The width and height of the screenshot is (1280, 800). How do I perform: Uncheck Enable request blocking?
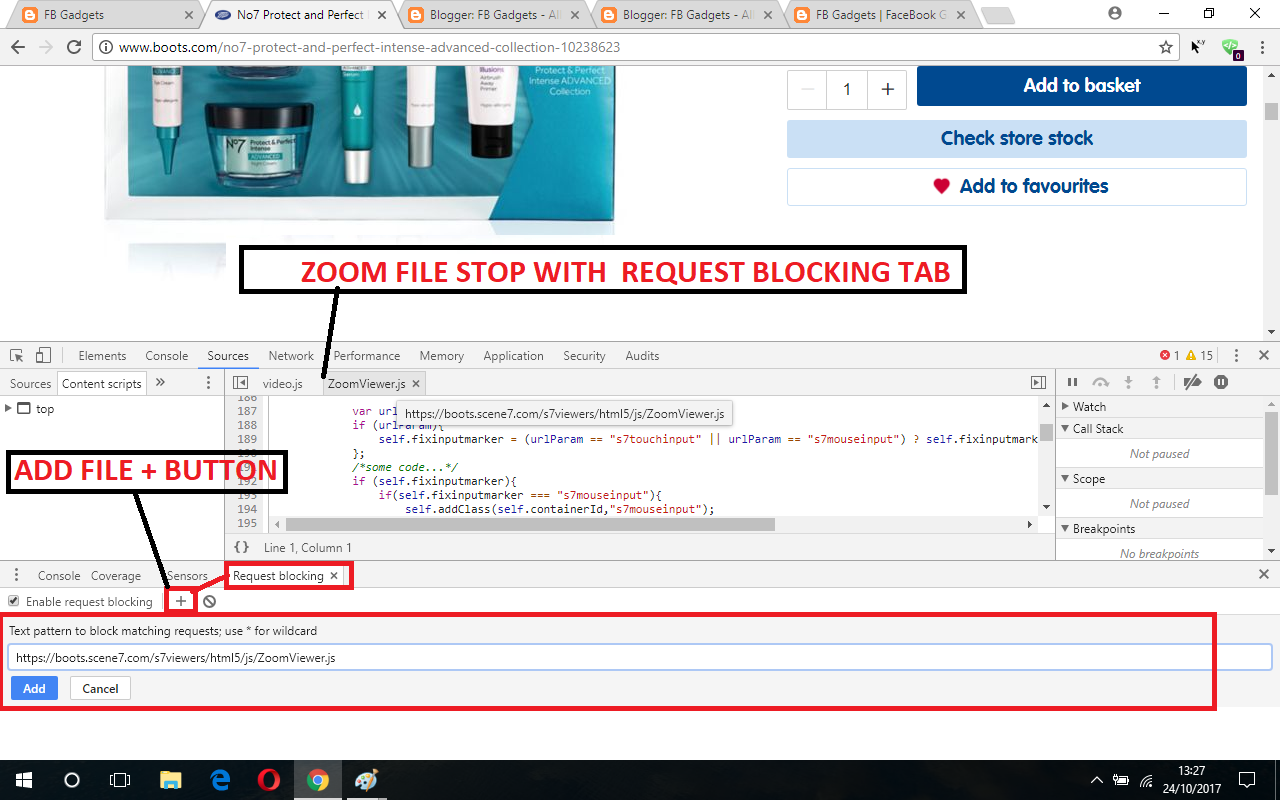(13, 601)
